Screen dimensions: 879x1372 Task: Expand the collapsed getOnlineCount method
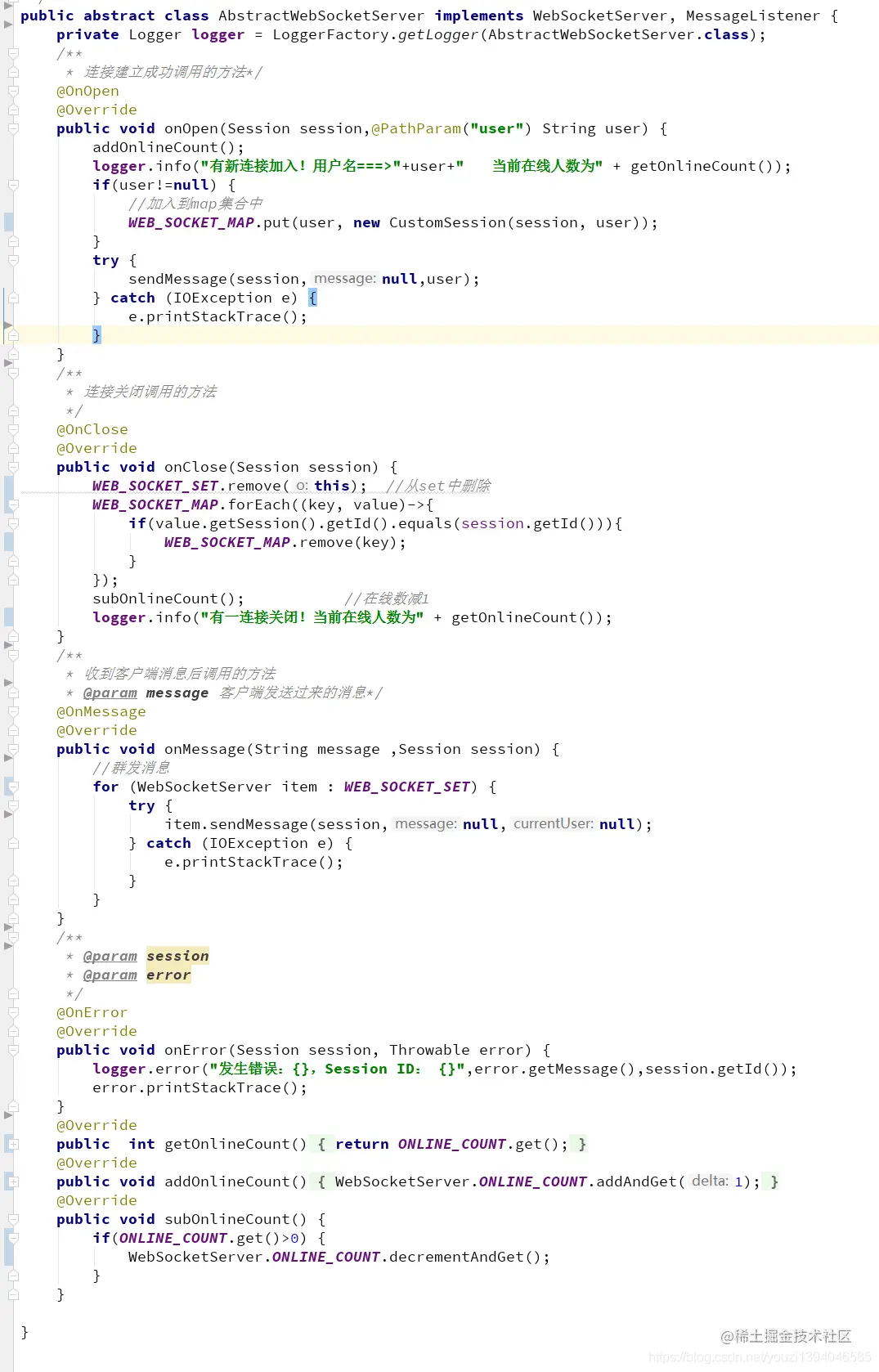pyautogui.click(x=13, y=1144)
